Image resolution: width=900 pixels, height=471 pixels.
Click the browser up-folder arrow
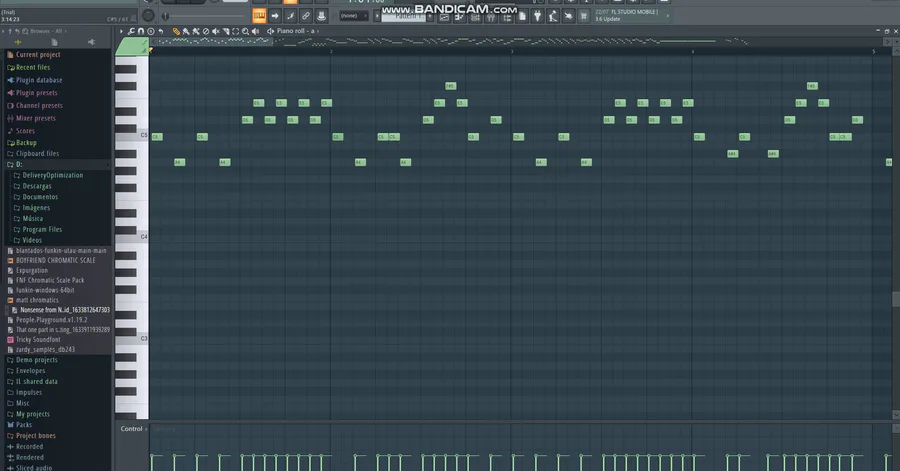coord(10,31)
